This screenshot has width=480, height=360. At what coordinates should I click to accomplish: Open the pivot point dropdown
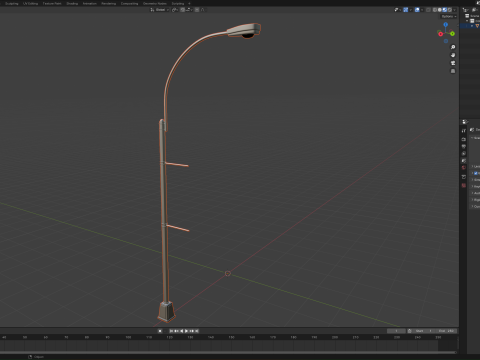click(175, 10)
